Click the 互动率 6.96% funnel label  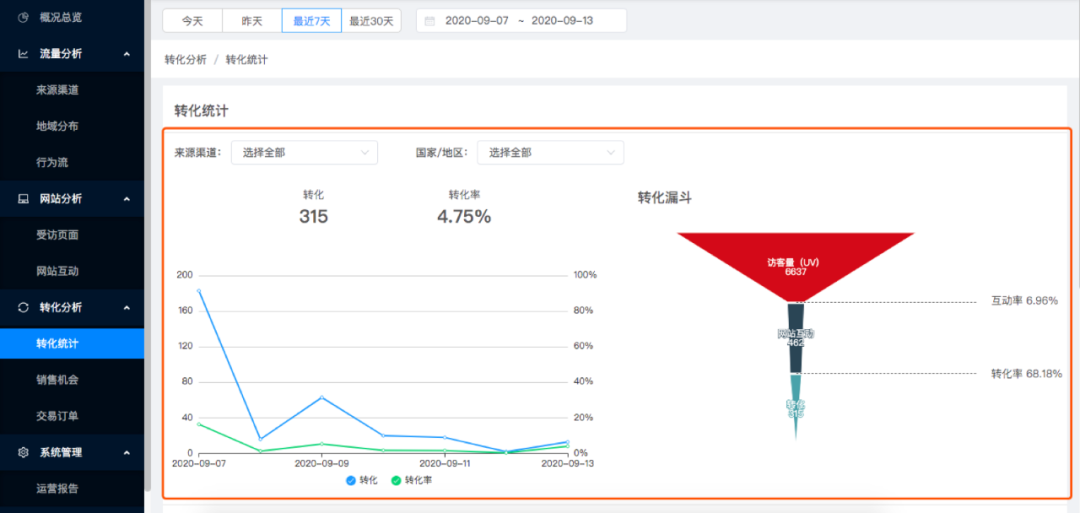point(1024,301)
